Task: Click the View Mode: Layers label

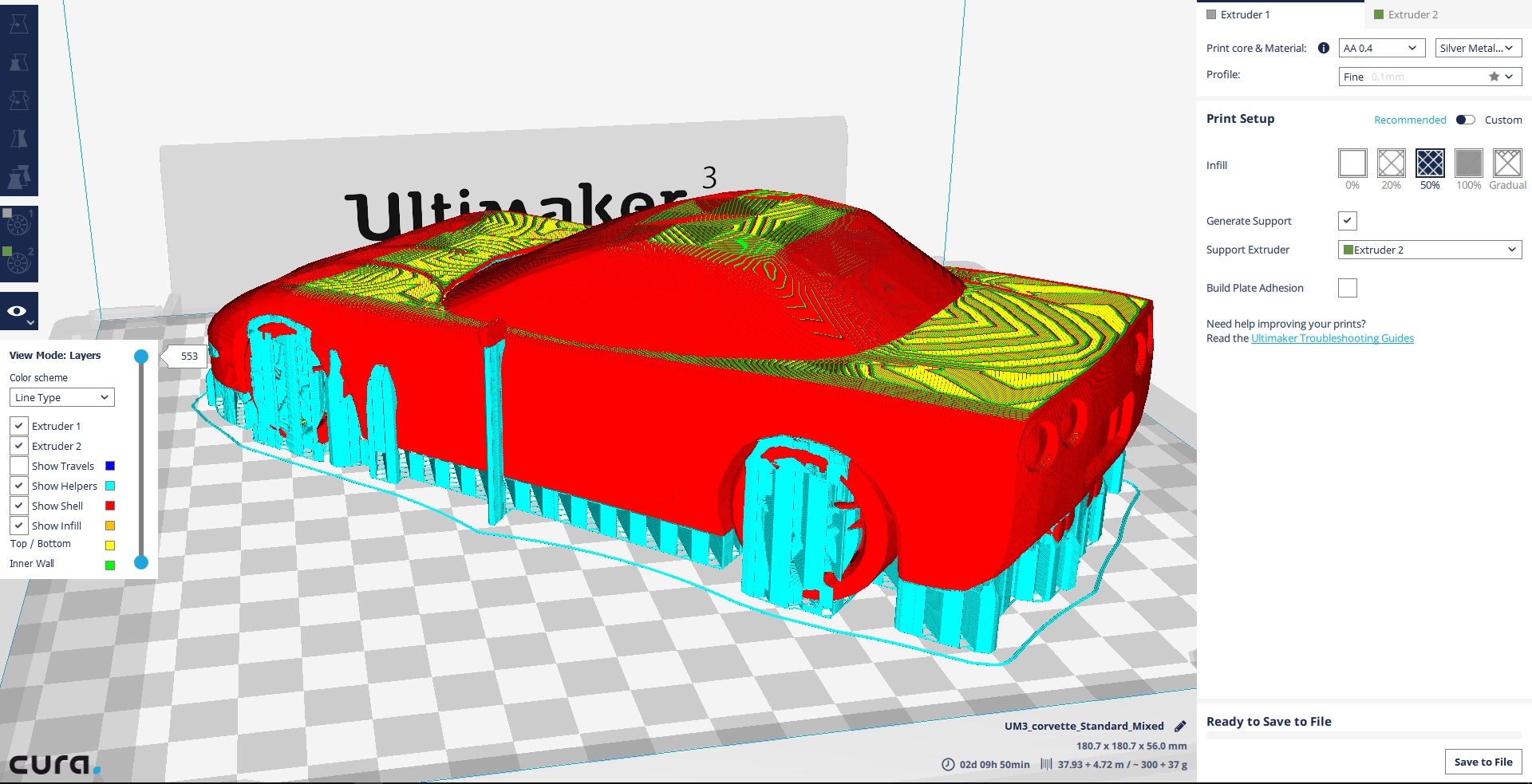Action: [x=55, y=355]
